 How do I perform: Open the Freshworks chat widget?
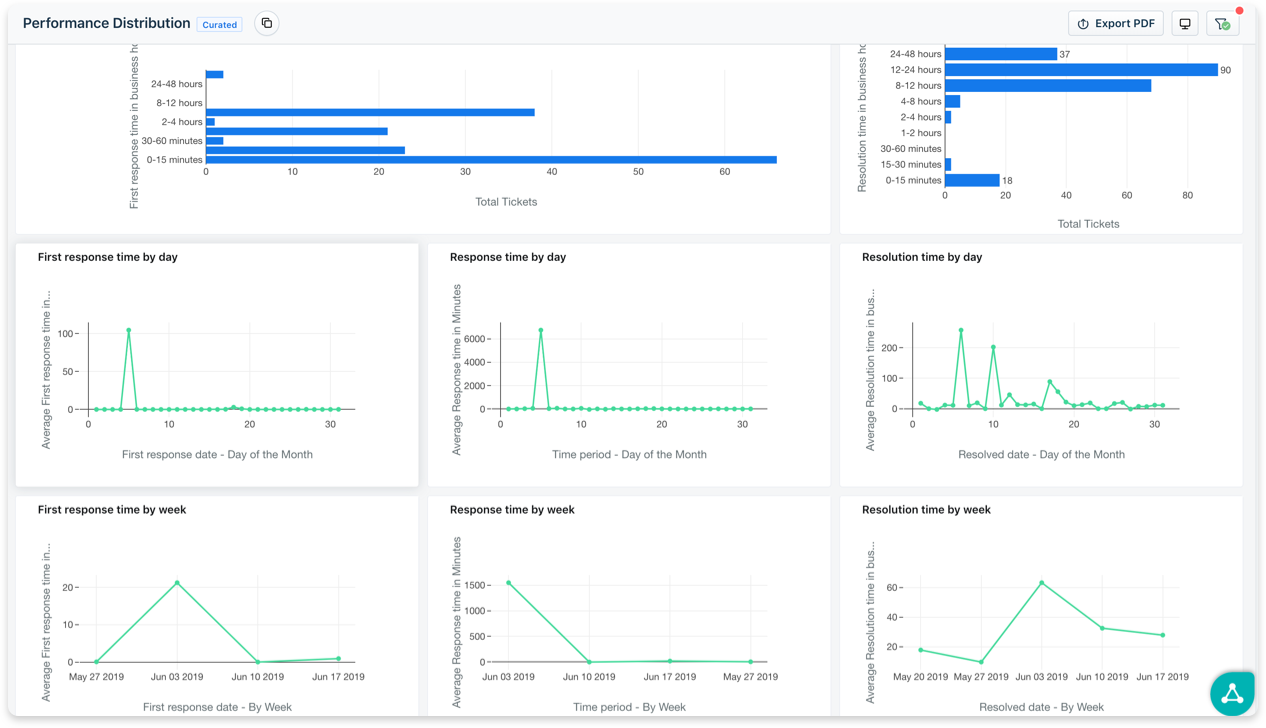pos(1232,693)
